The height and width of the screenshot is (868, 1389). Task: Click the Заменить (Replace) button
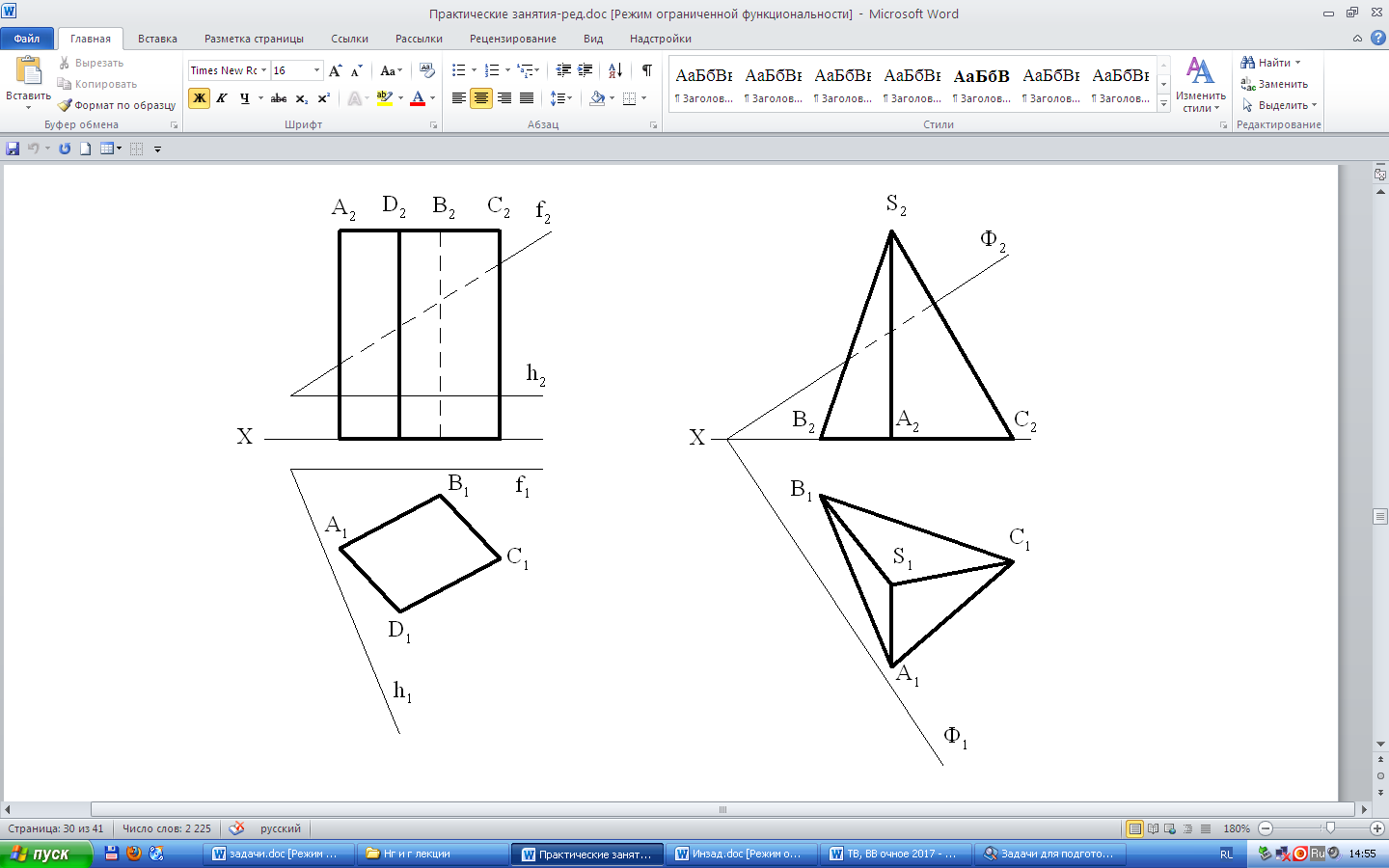1273,84
